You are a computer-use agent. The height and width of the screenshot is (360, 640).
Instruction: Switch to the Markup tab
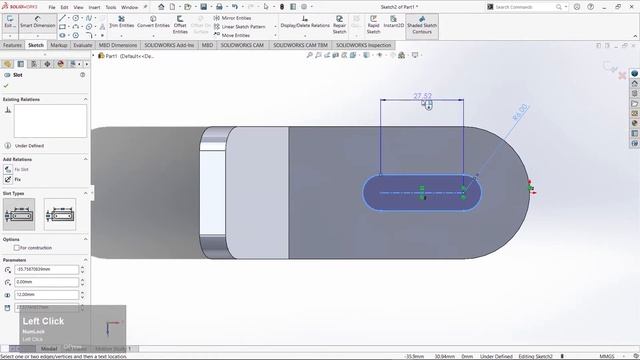pos(59,45)
